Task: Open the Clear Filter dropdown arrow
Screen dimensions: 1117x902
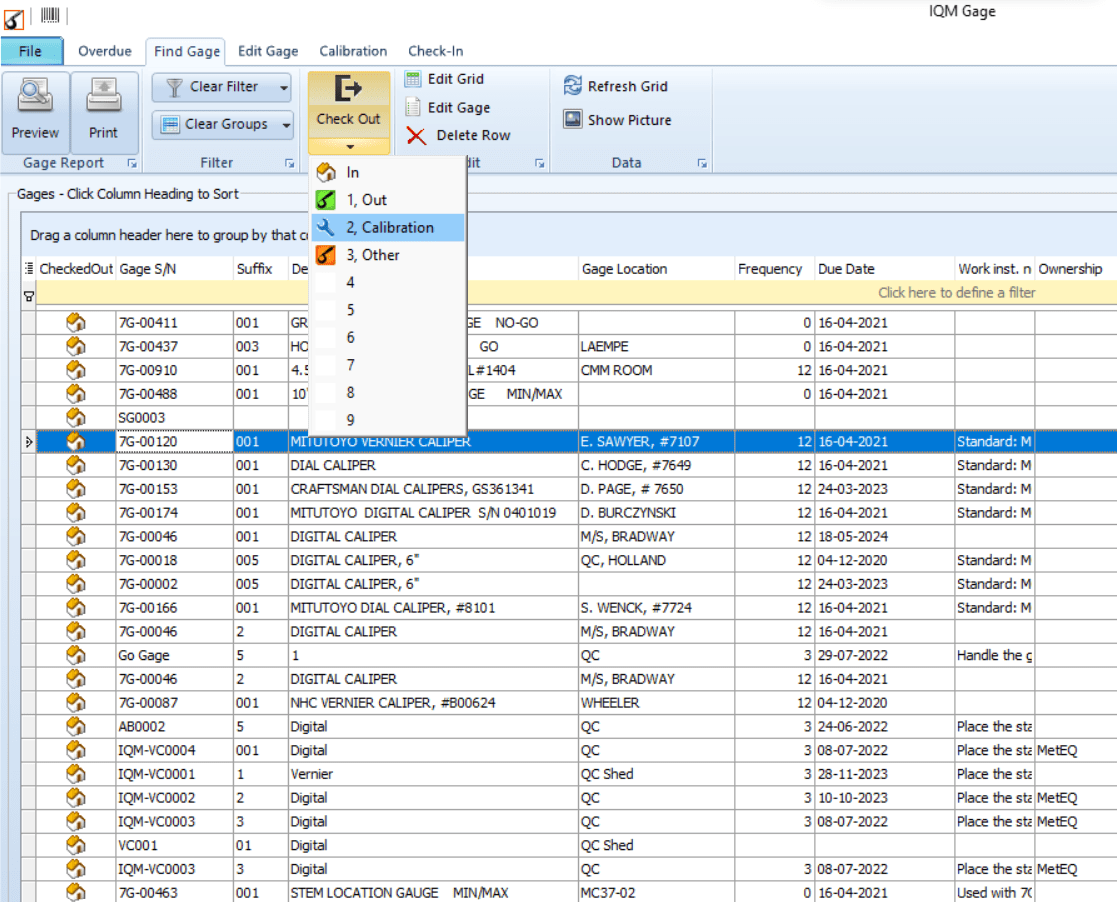Action: click(284, 88)
